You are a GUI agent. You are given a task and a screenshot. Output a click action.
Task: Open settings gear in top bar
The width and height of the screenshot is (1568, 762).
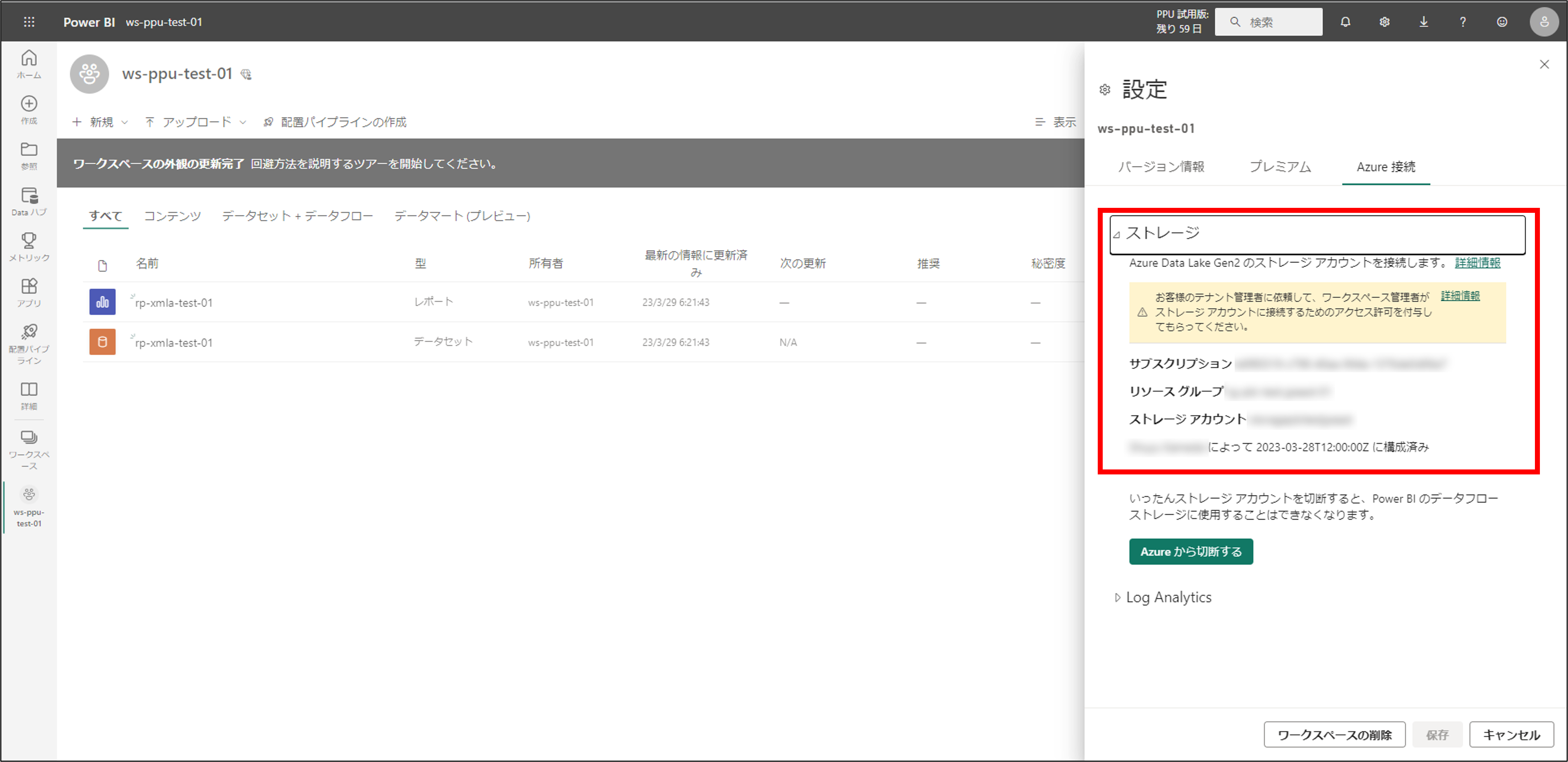click(1384, 22)
